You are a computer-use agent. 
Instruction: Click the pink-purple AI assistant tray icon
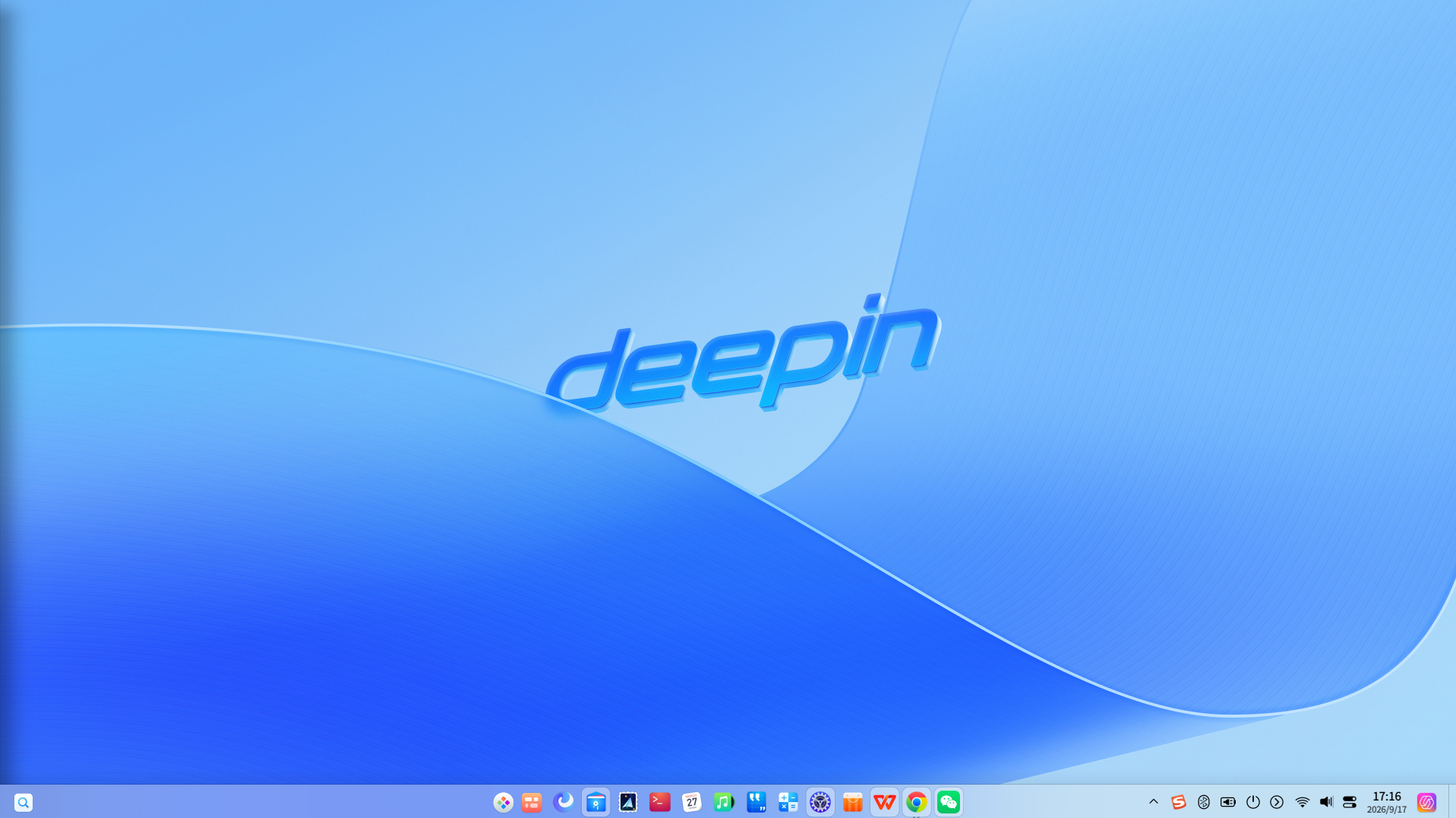(x=1426, y=802)
